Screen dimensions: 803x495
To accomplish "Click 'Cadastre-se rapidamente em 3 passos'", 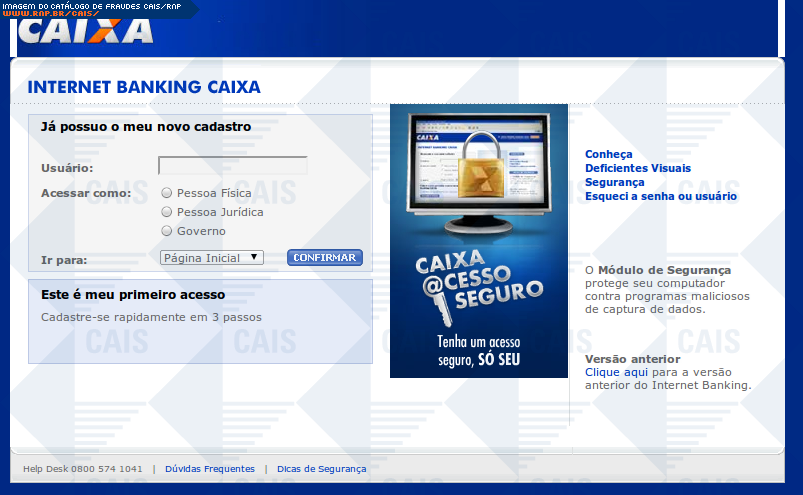I will (x=151, y=317).
